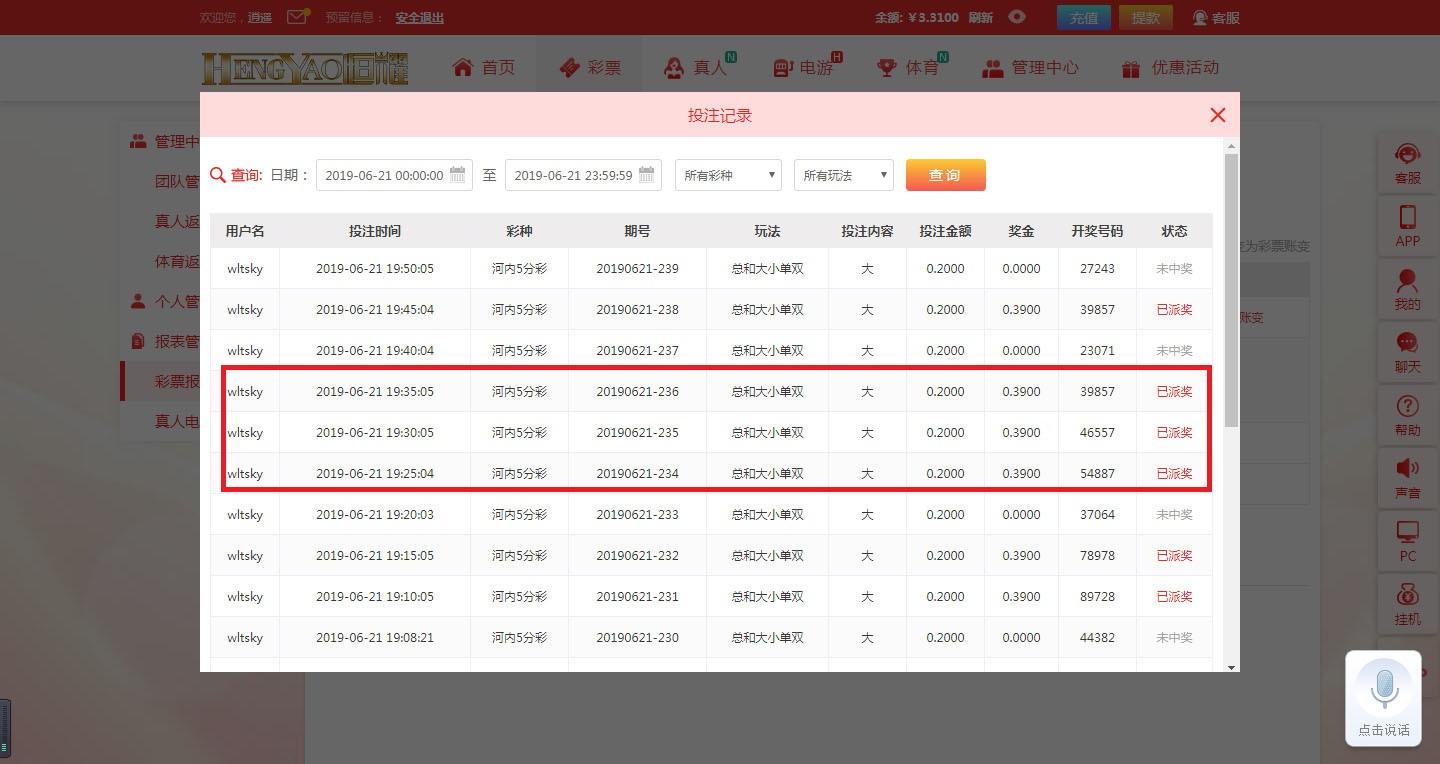The image size is (1440, 764).
Task: Toggle 声音 sound on or off
Action: pos(1407,477)
